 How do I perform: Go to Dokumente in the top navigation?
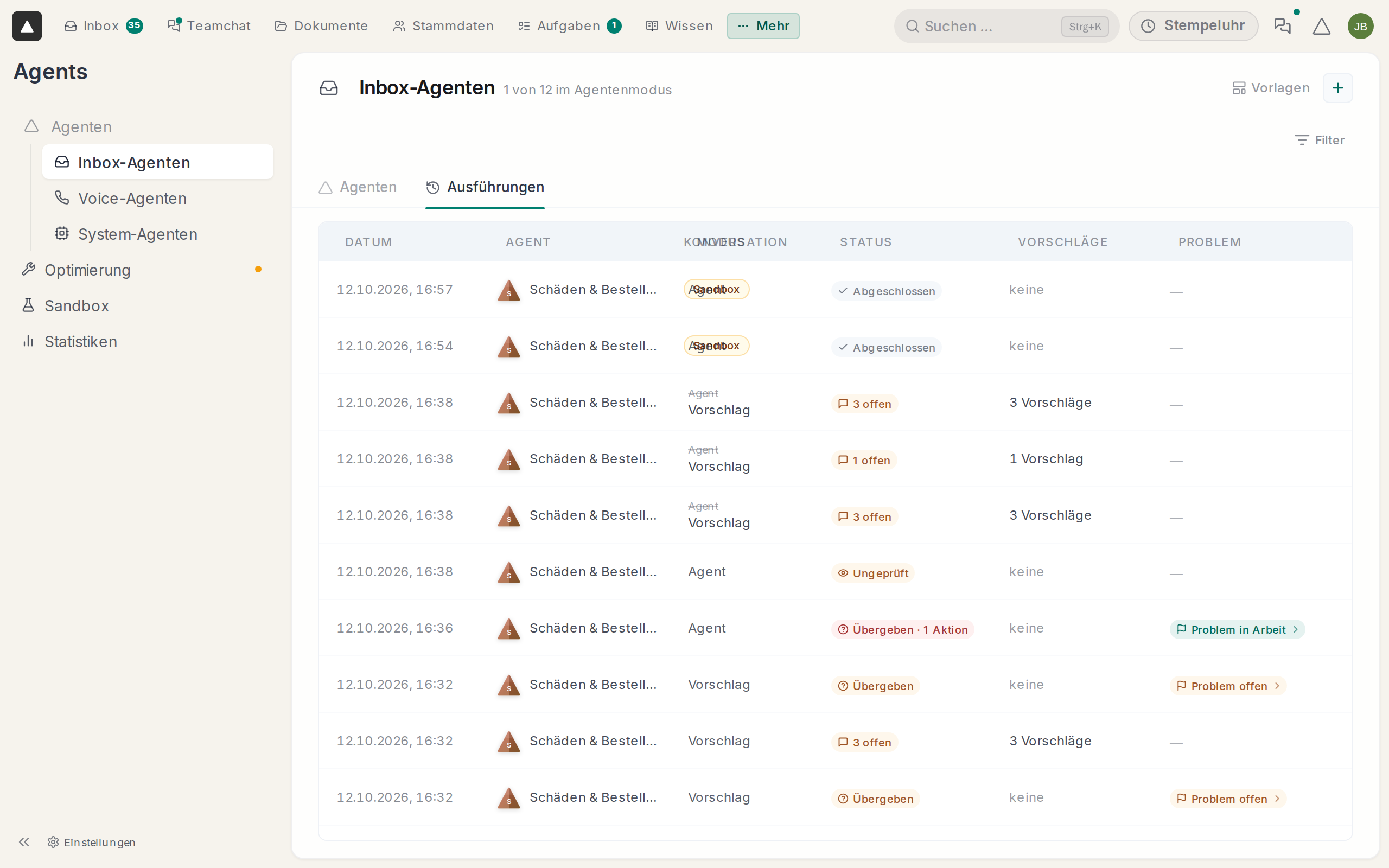coord(321,26)
